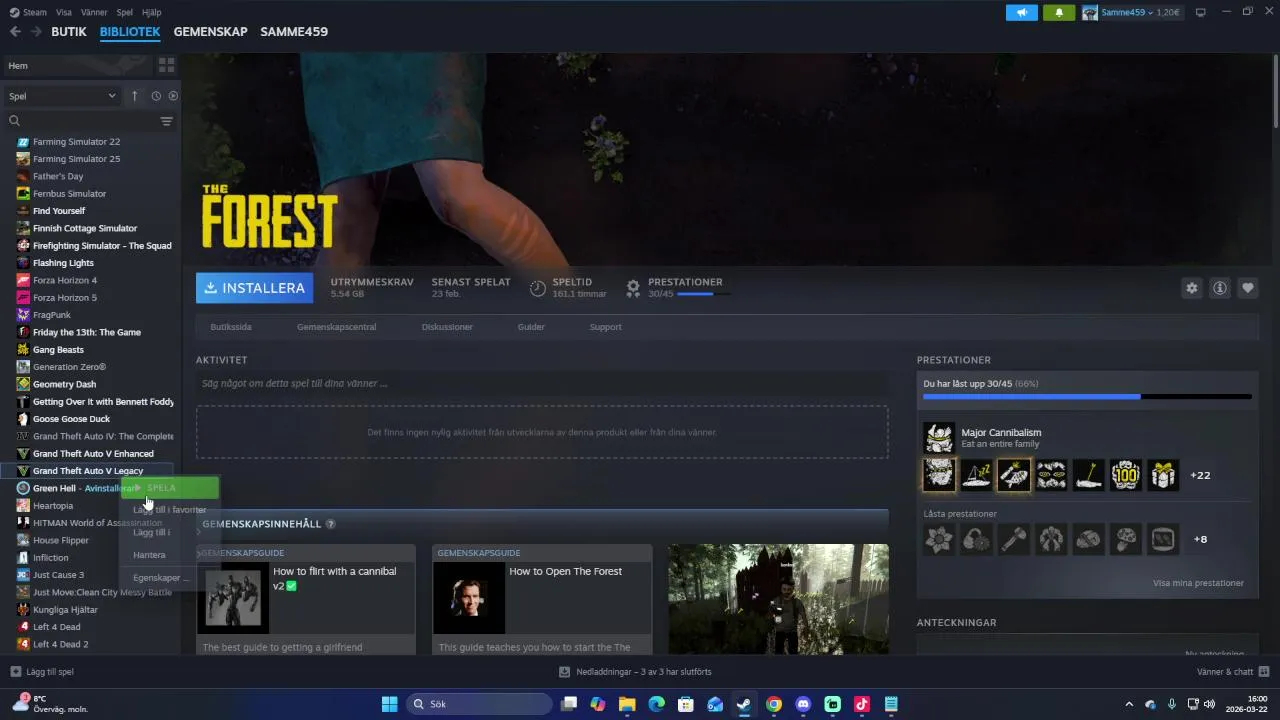This screenshot has width=1280, height=720.
Task: Click the library search field
Action: point(80,121)
